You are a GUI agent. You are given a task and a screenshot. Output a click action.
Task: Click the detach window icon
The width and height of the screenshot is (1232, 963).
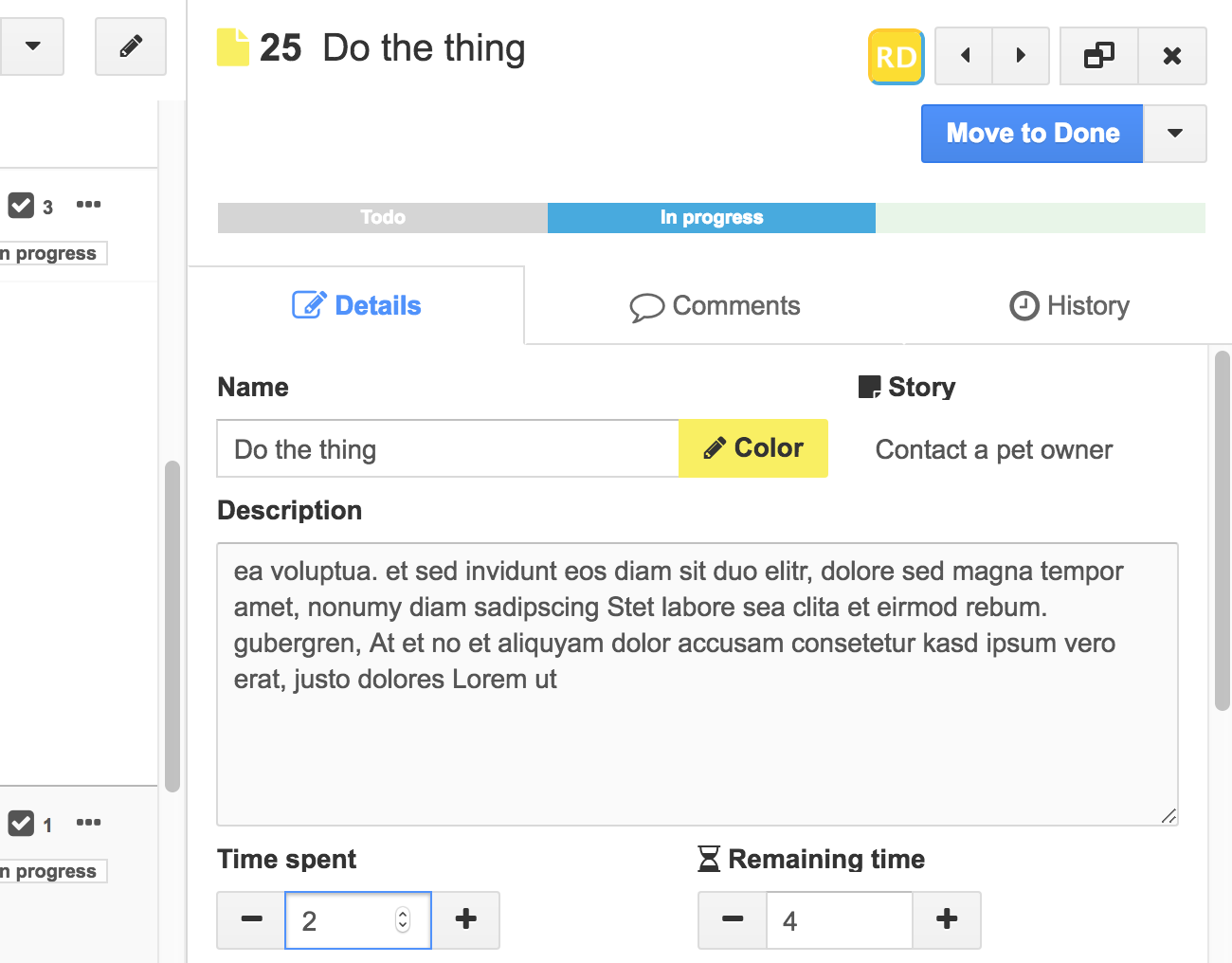click(1098, 56)
